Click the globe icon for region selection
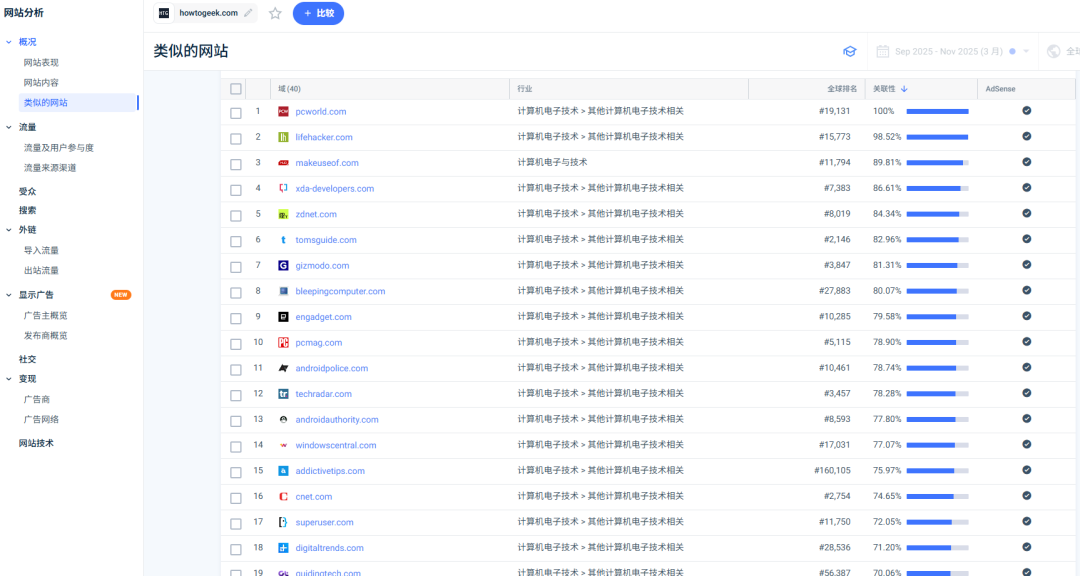This screenshot has height=576, width=1080. 1053,52
